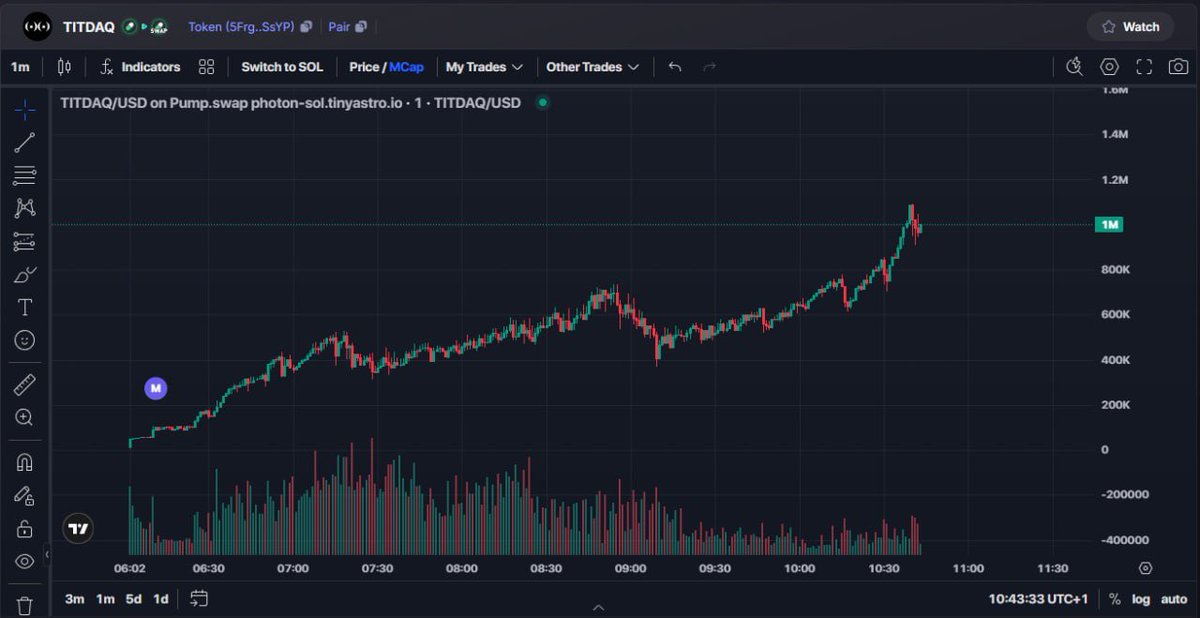1200x618 pixels.
Task: Click the Switch to SOL button
Action: pyautogui.click(x=282, y=67)
